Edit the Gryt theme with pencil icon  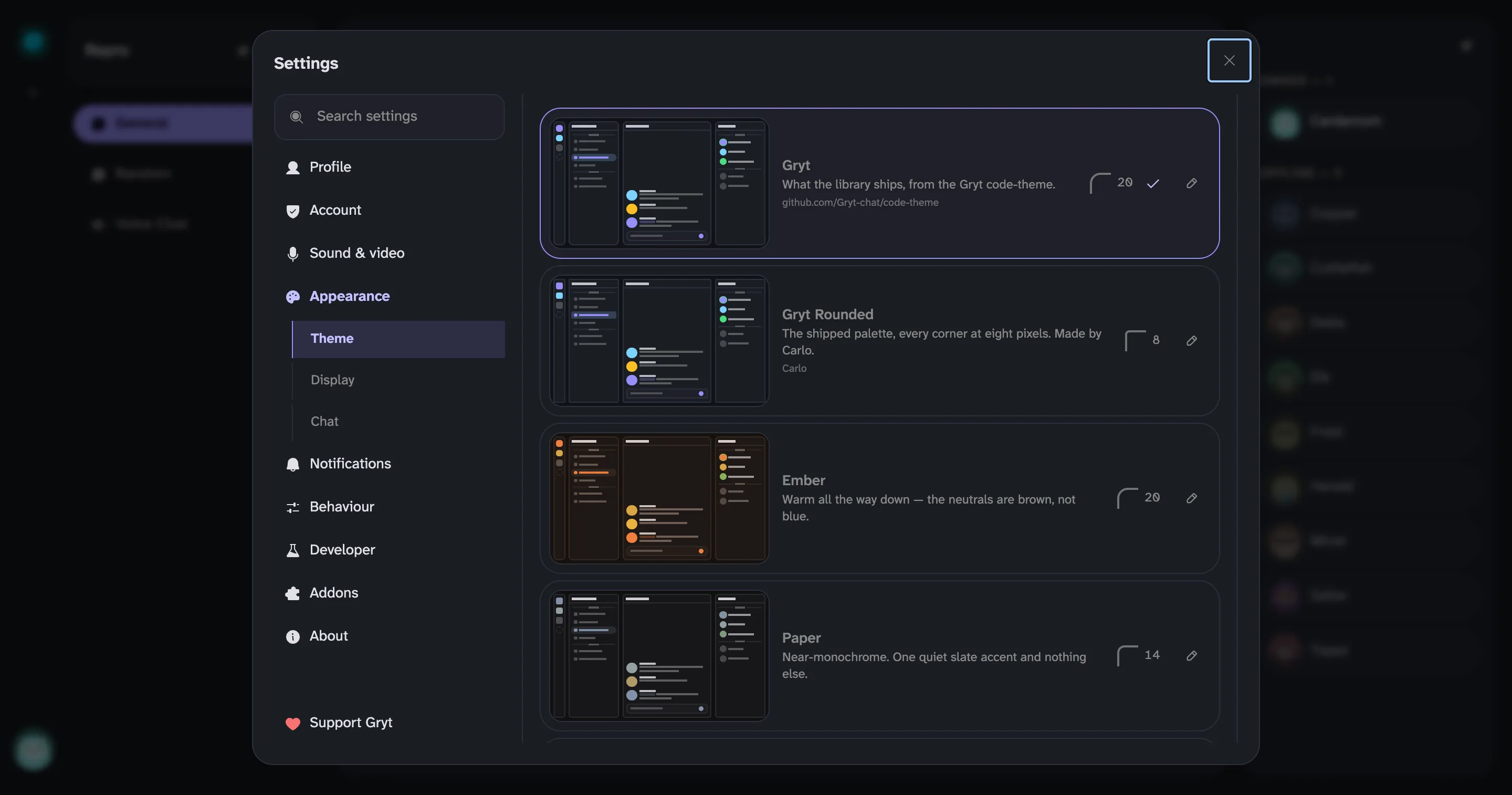[1192, 183]
